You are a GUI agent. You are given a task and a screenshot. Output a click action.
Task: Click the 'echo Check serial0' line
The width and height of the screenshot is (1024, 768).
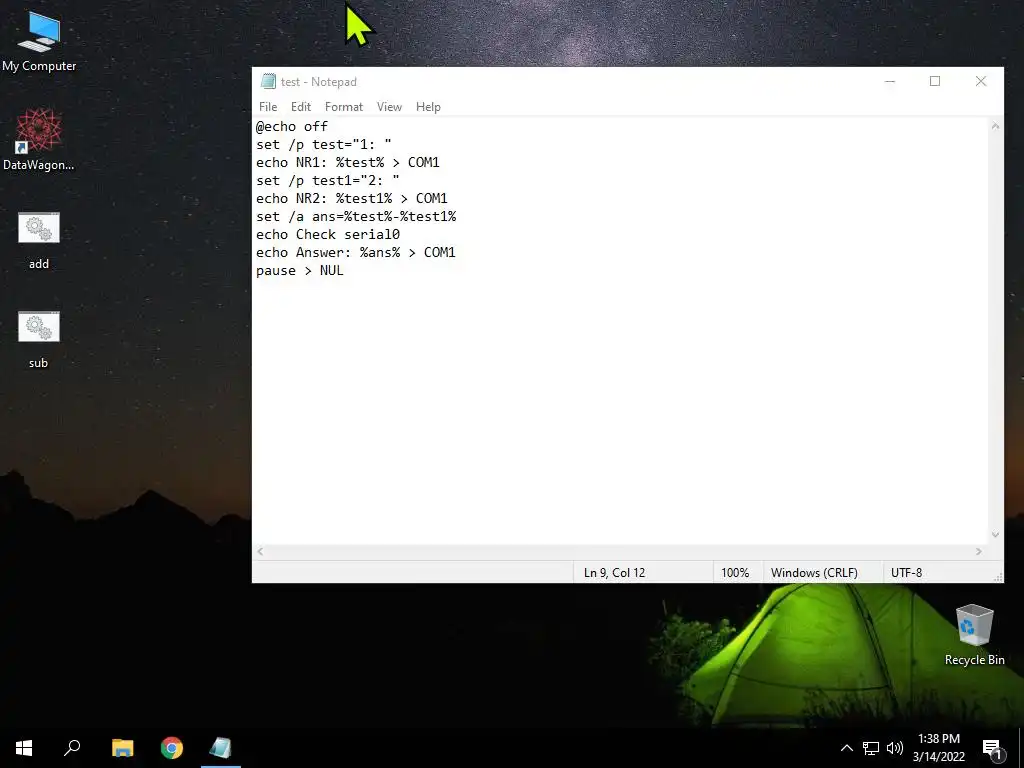click(x=328, y=234)
